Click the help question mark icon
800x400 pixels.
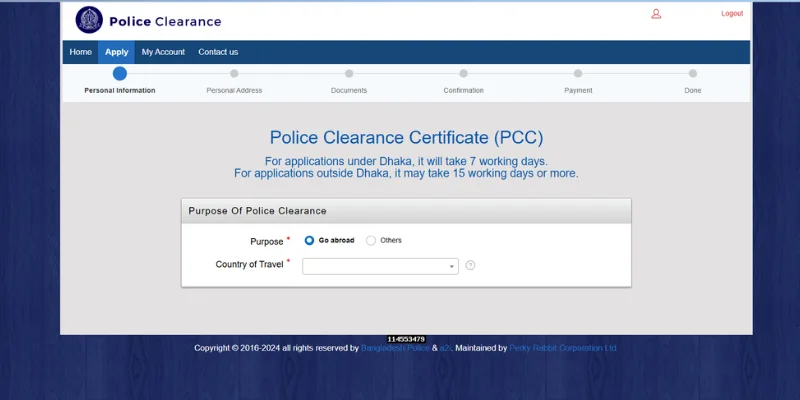tap(470, 265)
